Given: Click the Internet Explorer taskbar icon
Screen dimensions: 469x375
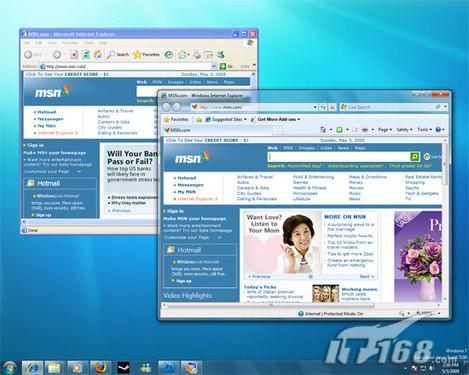Looking at the screenshot, I should 33,367.
